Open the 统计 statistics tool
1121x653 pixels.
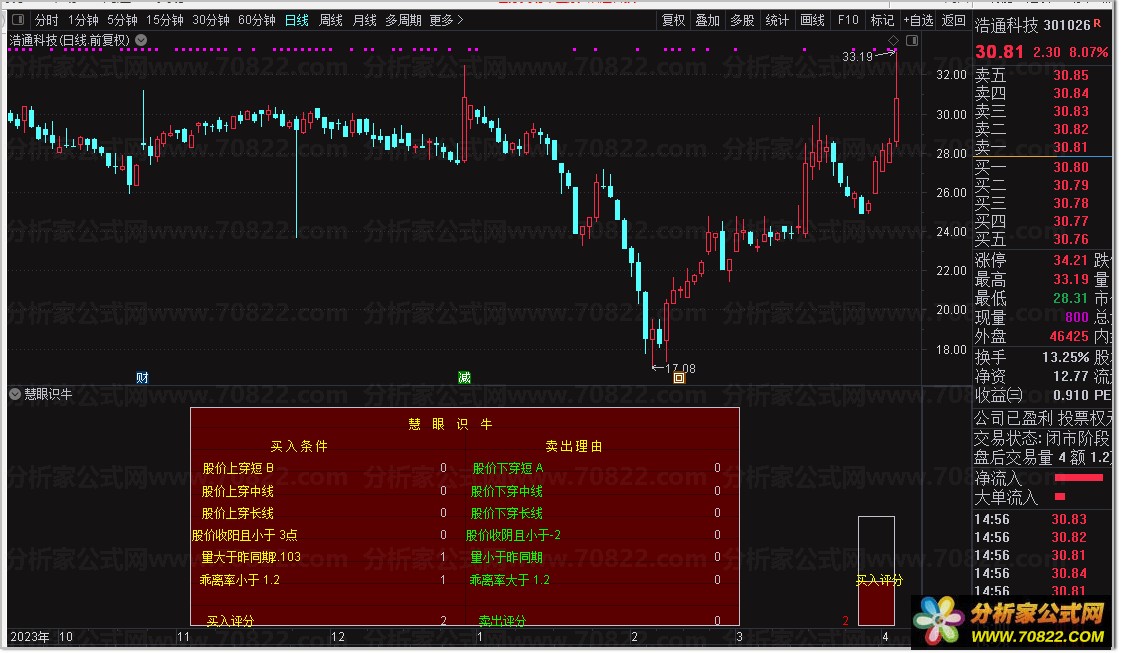(777, 20)
